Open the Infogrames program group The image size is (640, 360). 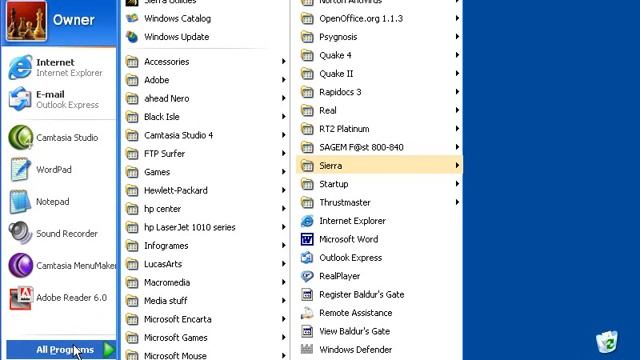pos(206,245)
